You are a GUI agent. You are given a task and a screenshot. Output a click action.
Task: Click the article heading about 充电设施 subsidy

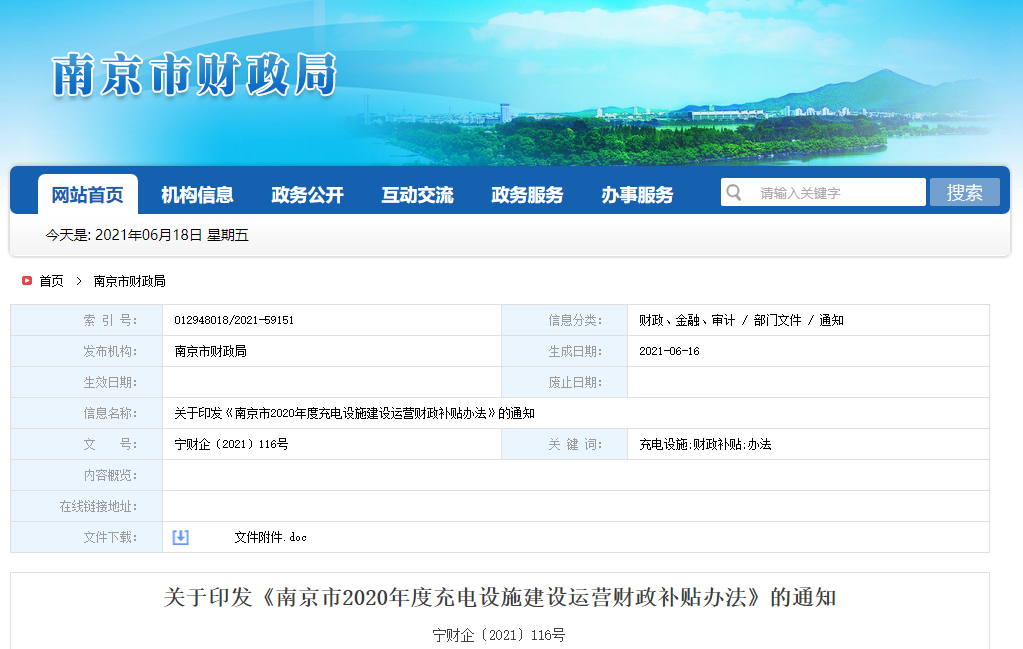(x=499, y=598)
